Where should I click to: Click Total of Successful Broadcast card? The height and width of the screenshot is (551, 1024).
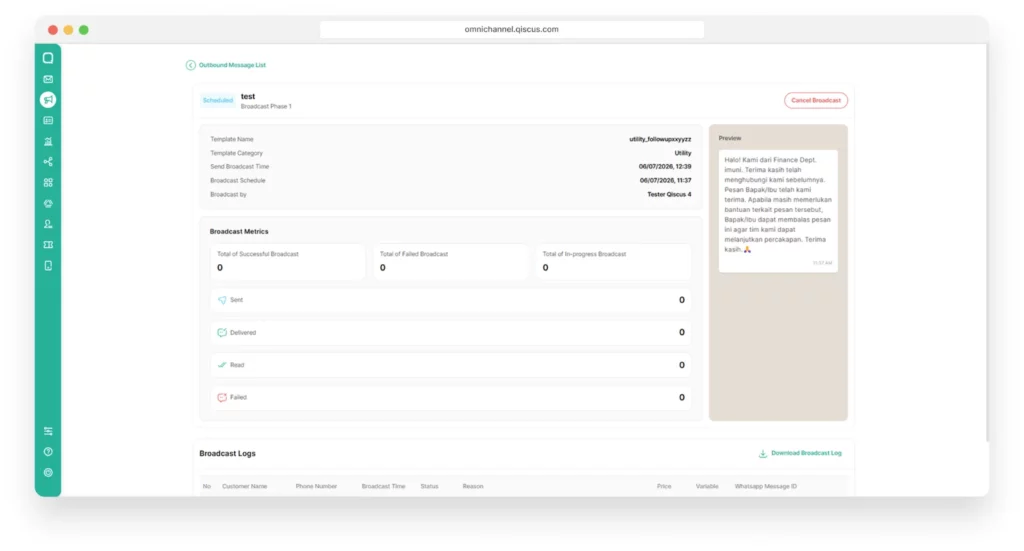point(287,262)
